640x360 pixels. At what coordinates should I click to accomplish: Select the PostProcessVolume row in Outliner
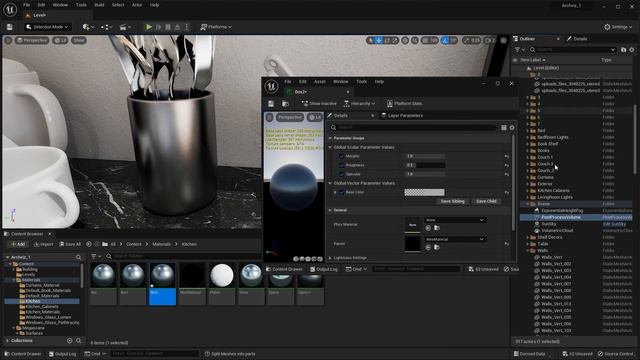click(x=576, y=217)
